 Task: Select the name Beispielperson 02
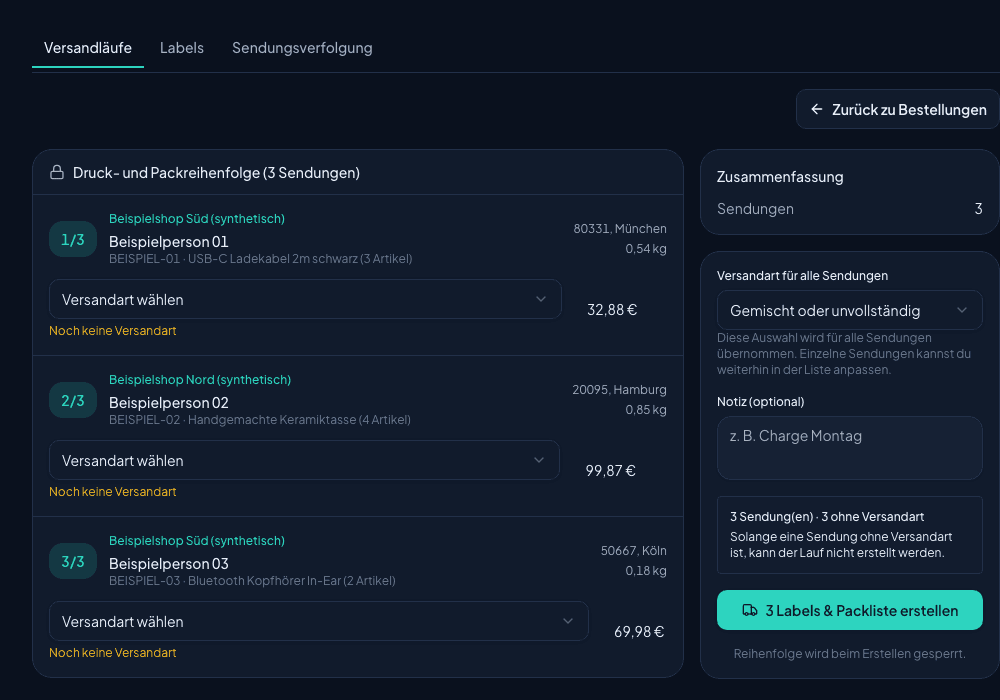(x=169, y=403)
